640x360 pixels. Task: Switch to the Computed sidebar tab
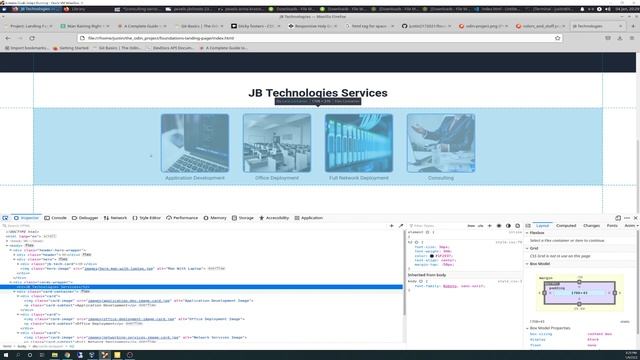click(566, 226)
